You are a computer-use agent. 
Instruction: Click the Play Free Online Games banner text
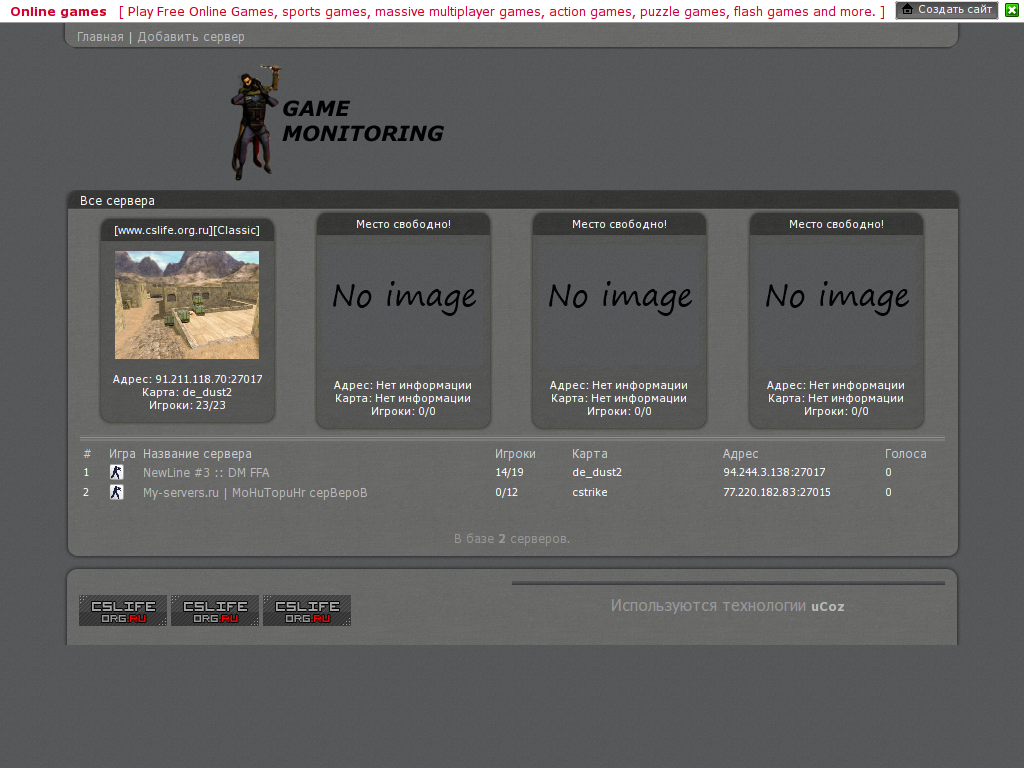click(501, 12)
